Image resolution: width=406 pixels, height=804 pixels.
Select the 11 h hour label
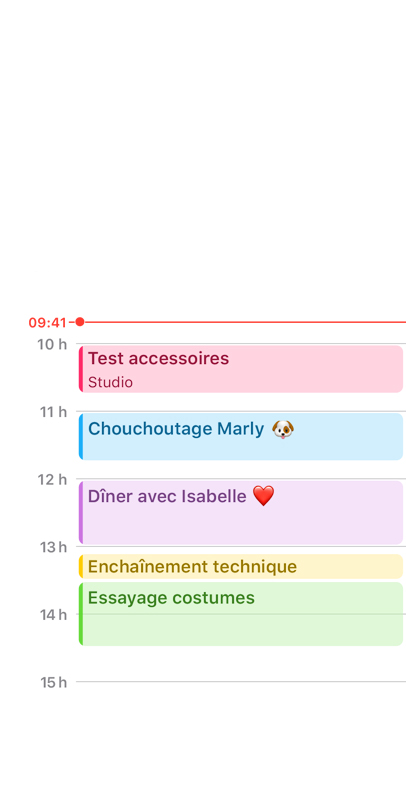click(x=53, y=412)
